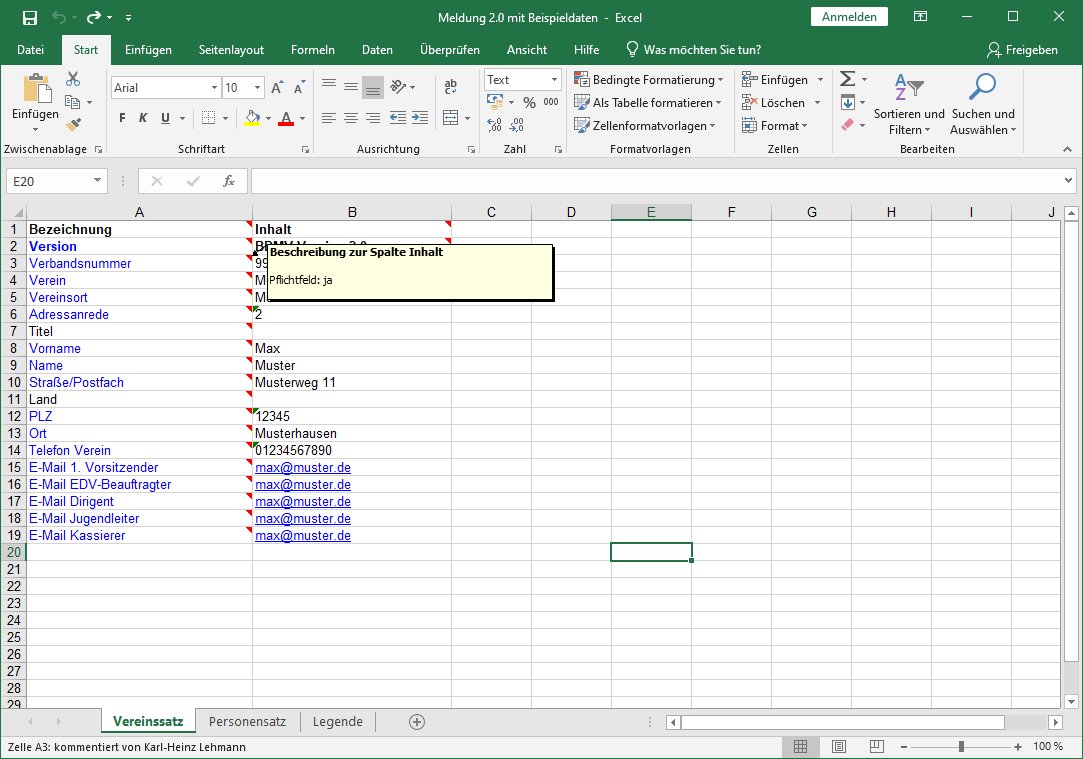
Task: Apply the red font color
Action: point(286,118)
